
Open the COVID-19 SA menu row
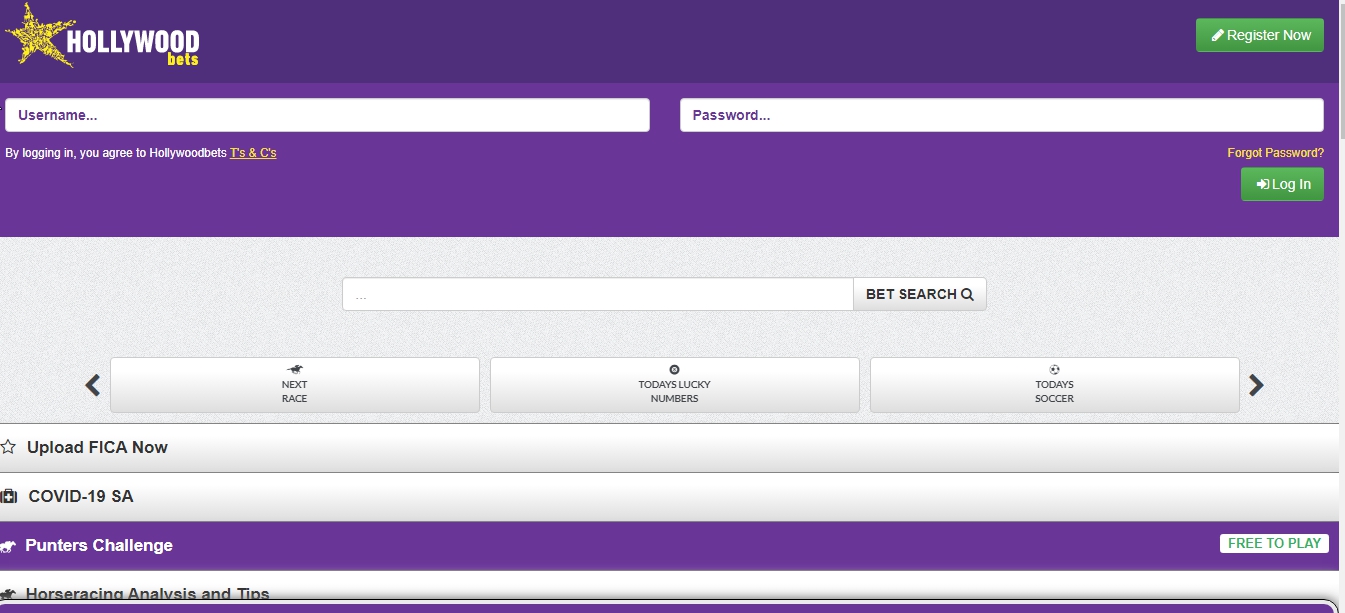click(x=669, y=497)
